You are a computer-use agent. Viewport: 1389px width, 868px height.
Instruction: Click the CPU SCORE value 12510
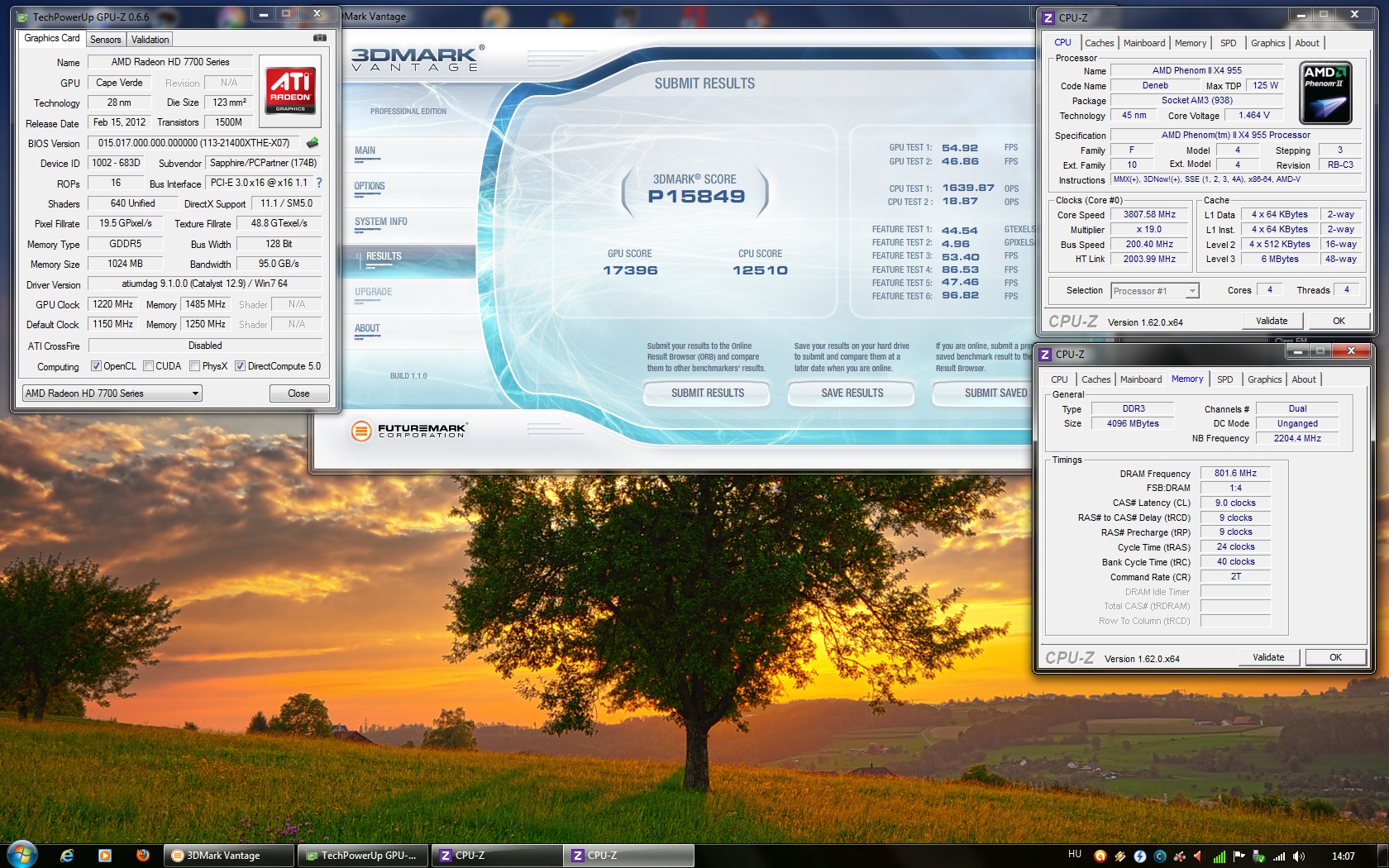[x=760, y=270]
